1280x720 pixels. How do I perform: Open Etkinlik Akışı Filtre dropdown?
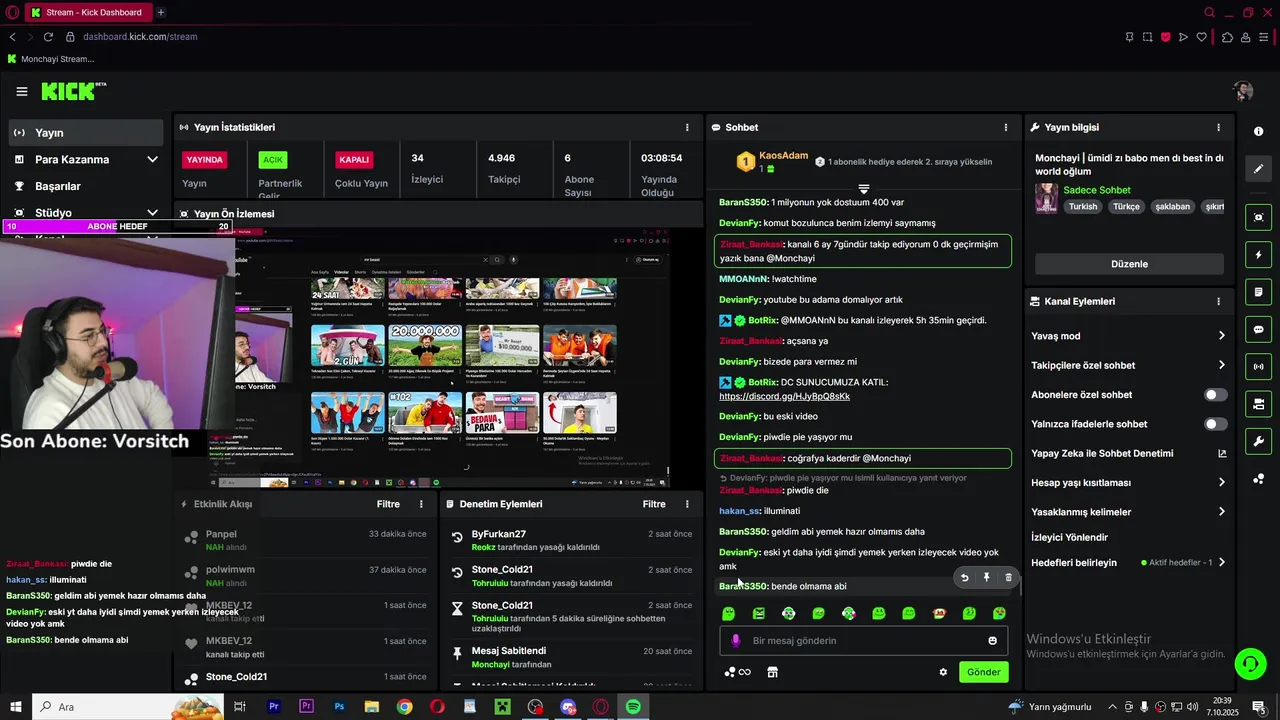[388, 504]
